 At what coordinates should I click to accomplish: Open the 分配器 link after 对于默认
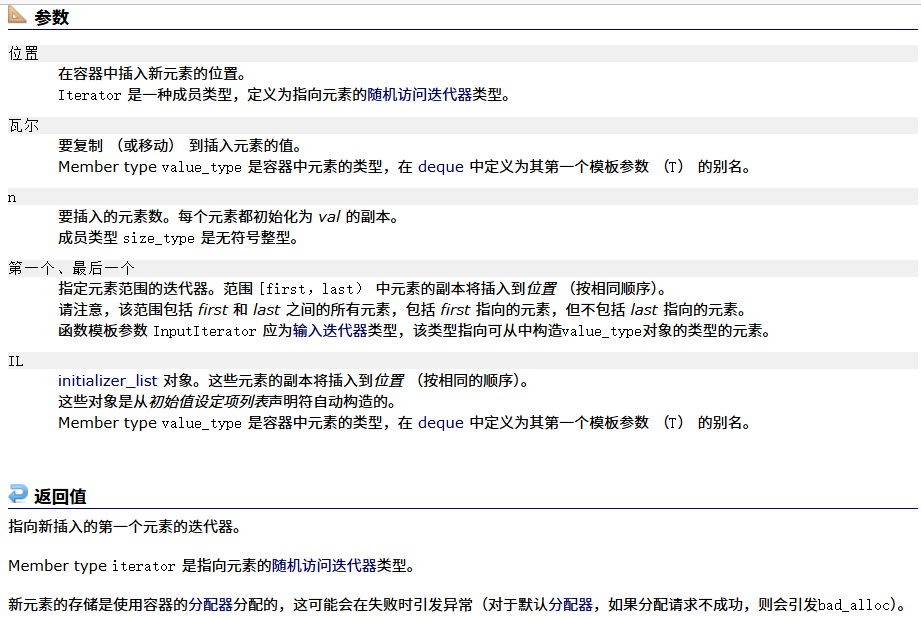pyautogui.click(x=570, y=605)
